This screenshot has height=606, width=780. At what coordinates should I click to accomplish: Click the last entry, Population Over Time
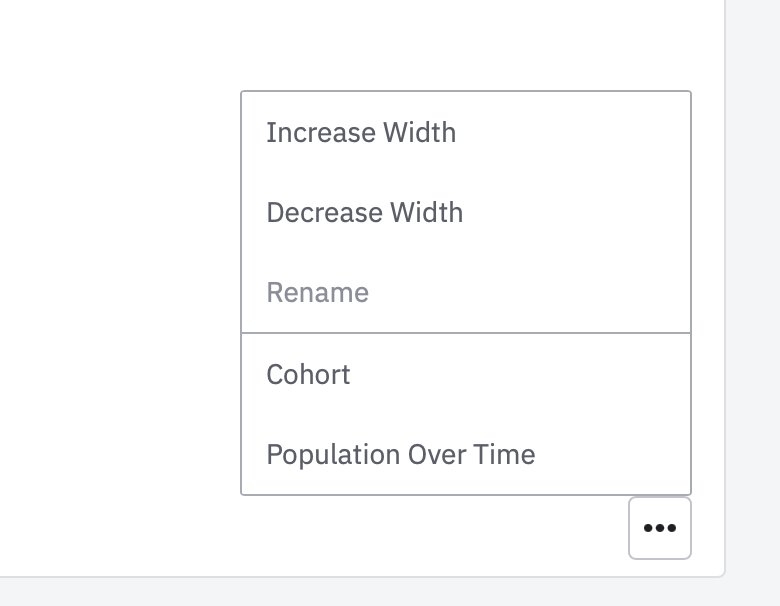tap(401, 455)
